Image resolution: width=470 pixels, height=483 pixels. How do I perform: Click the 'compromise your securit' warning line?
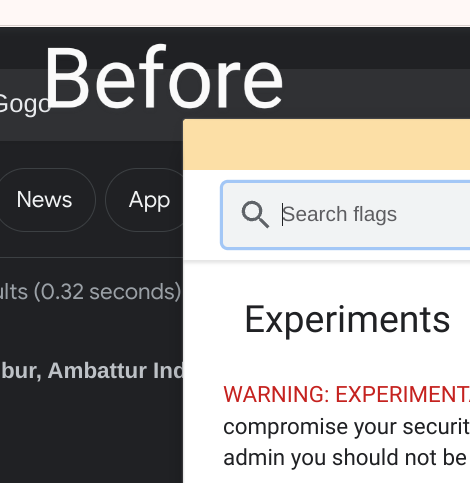pos(347,427)
